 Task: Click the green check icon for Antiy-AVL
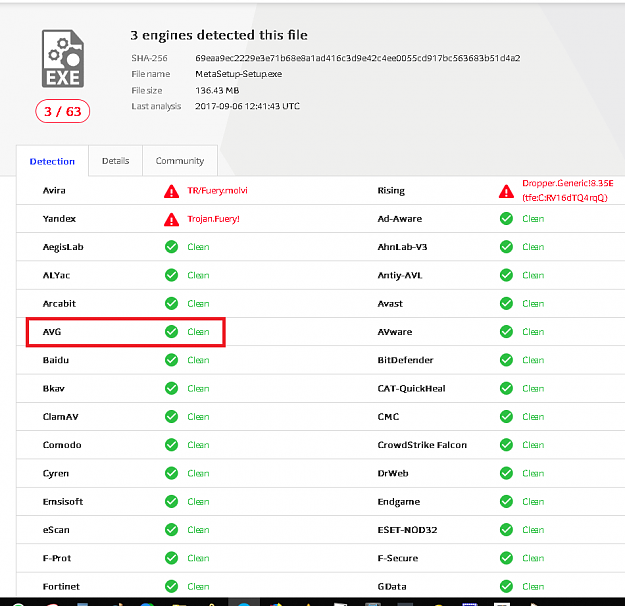[506, 275]
